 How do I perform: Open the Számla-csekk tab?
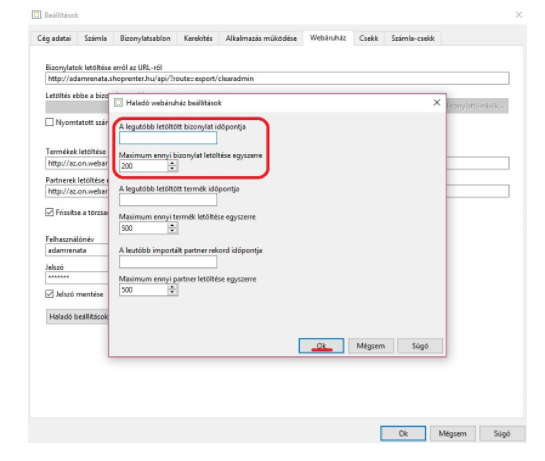(x=413, y=38)
